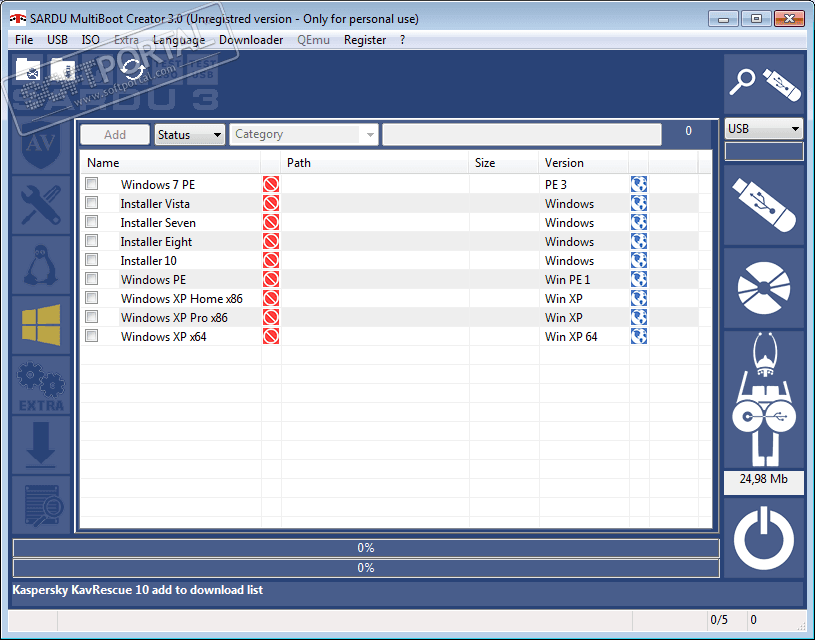The image size is (815, 640).
Task: Sort by the Path column header
Action: pos(375,163)
